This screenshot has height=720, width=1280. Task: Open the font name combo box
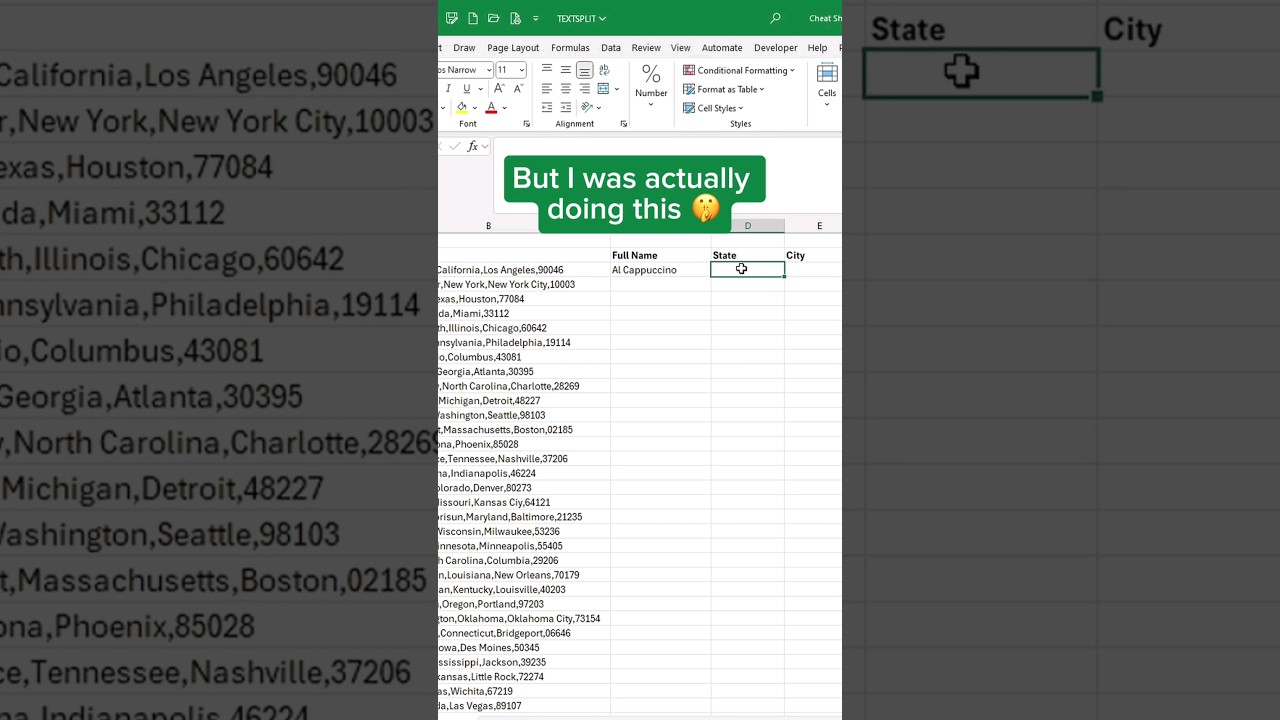466,70
